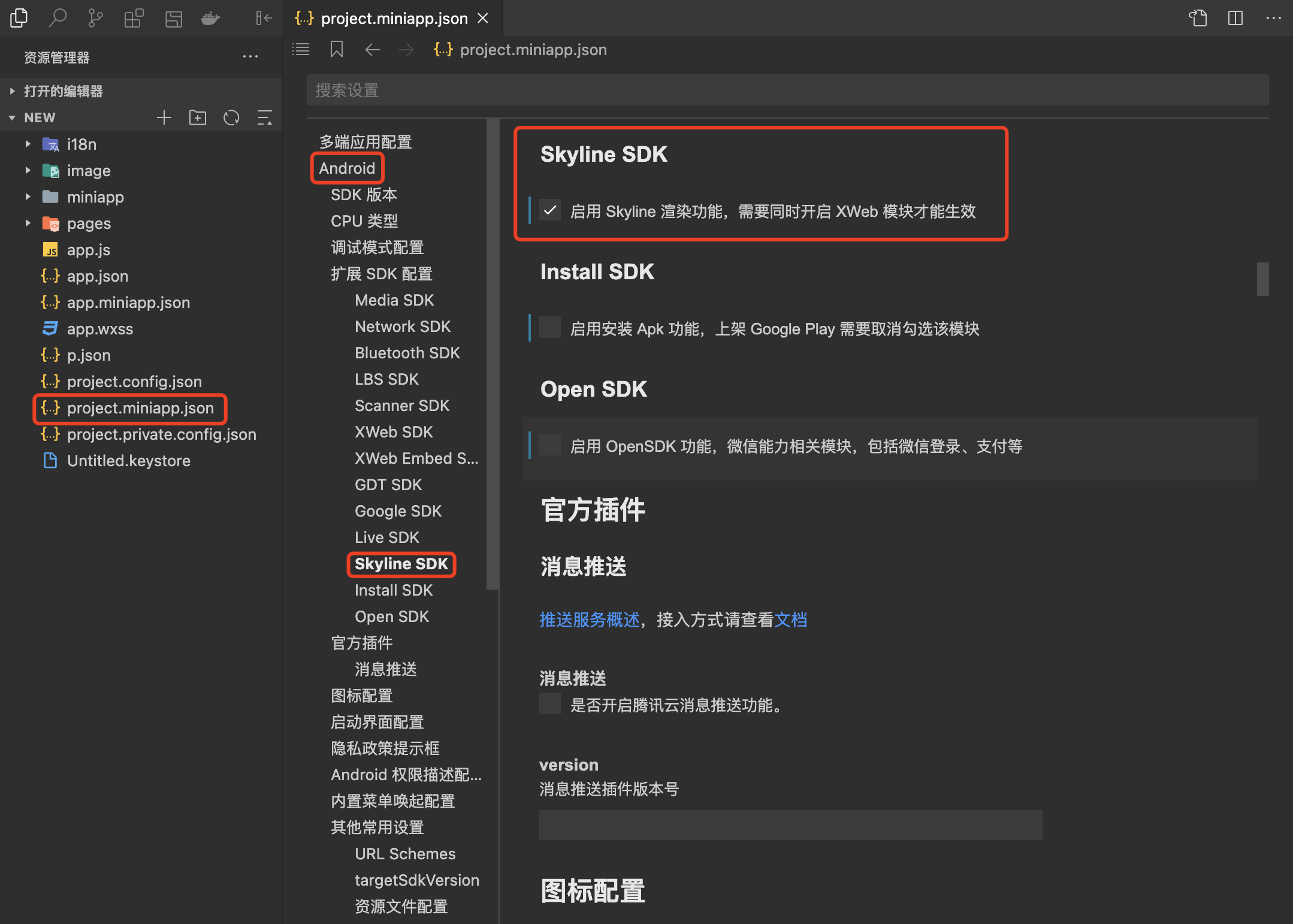Select URL Schemes in outline

(x=405, y=854)
